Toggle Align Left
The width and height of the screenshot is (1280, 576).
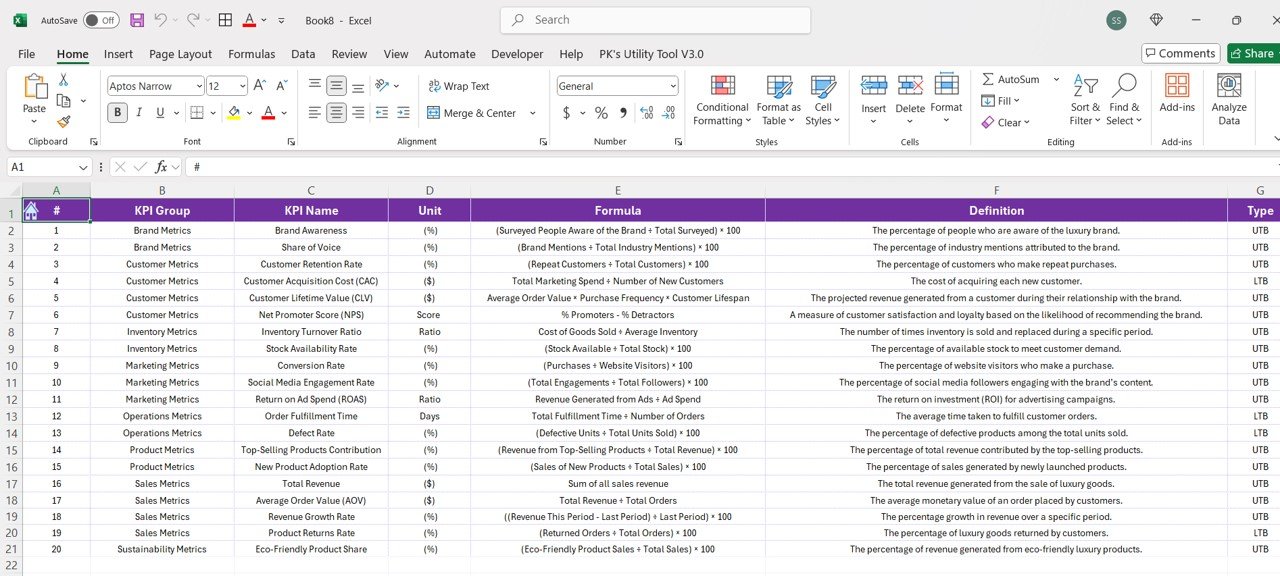(x=315, y=113)
